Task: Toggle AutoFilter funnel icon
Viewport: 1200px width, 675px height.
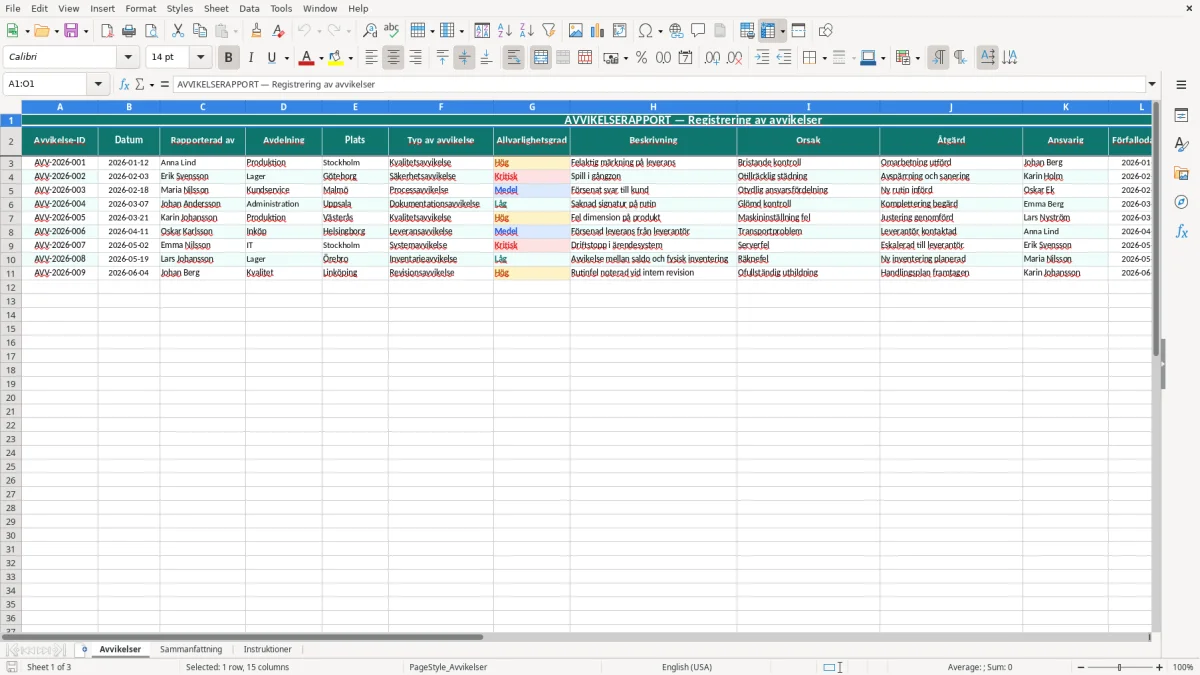Action: pos(549,31)
